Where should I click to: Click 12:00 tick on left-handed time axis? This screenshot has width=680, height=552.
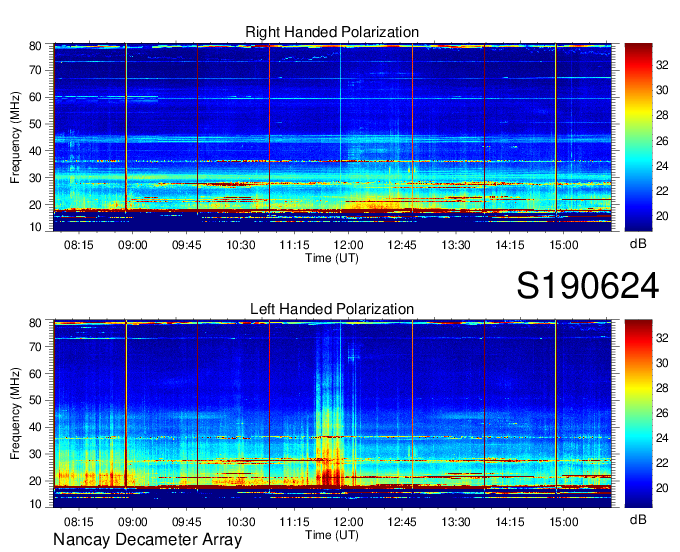pos(348,522)
